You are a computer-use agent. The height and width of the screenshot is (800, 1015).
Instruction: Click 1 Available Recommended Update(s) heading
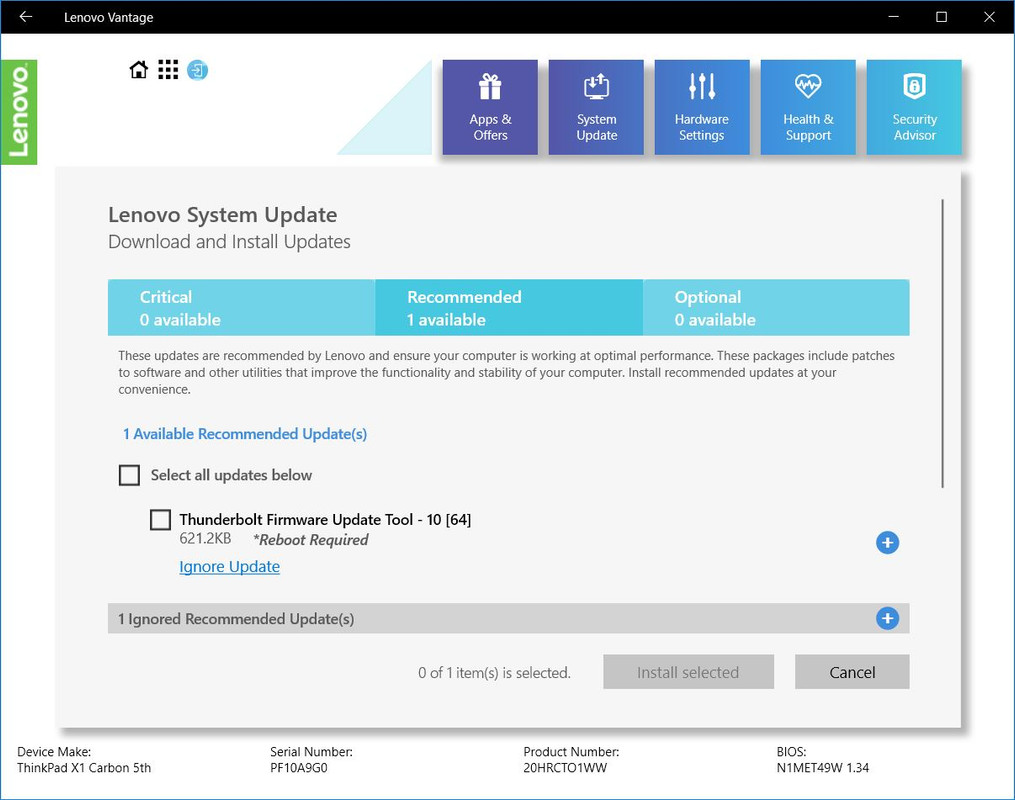[245, 434]
